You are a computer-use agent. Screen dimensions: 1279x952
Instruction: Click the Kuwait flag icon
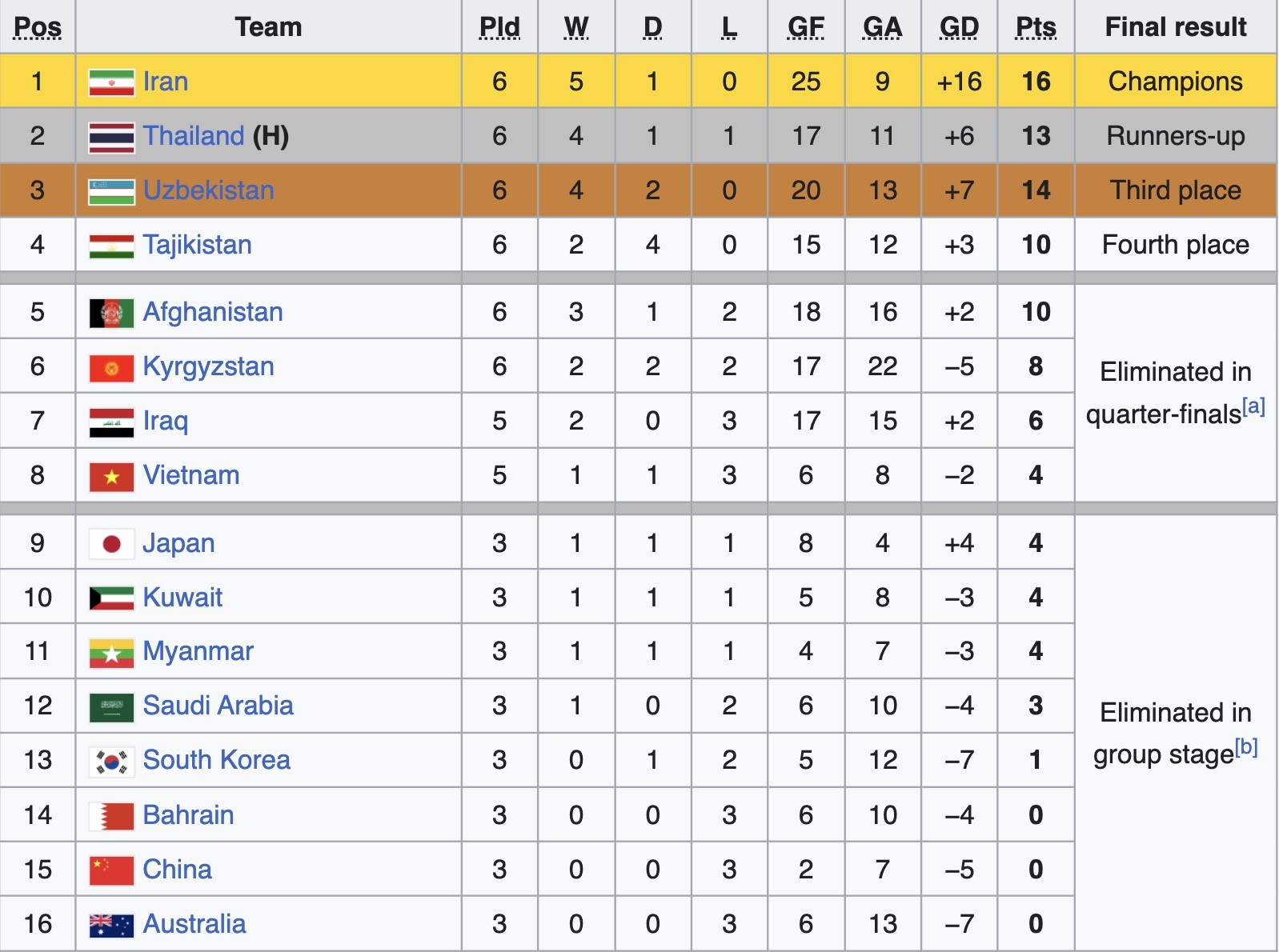pos(111,598)
